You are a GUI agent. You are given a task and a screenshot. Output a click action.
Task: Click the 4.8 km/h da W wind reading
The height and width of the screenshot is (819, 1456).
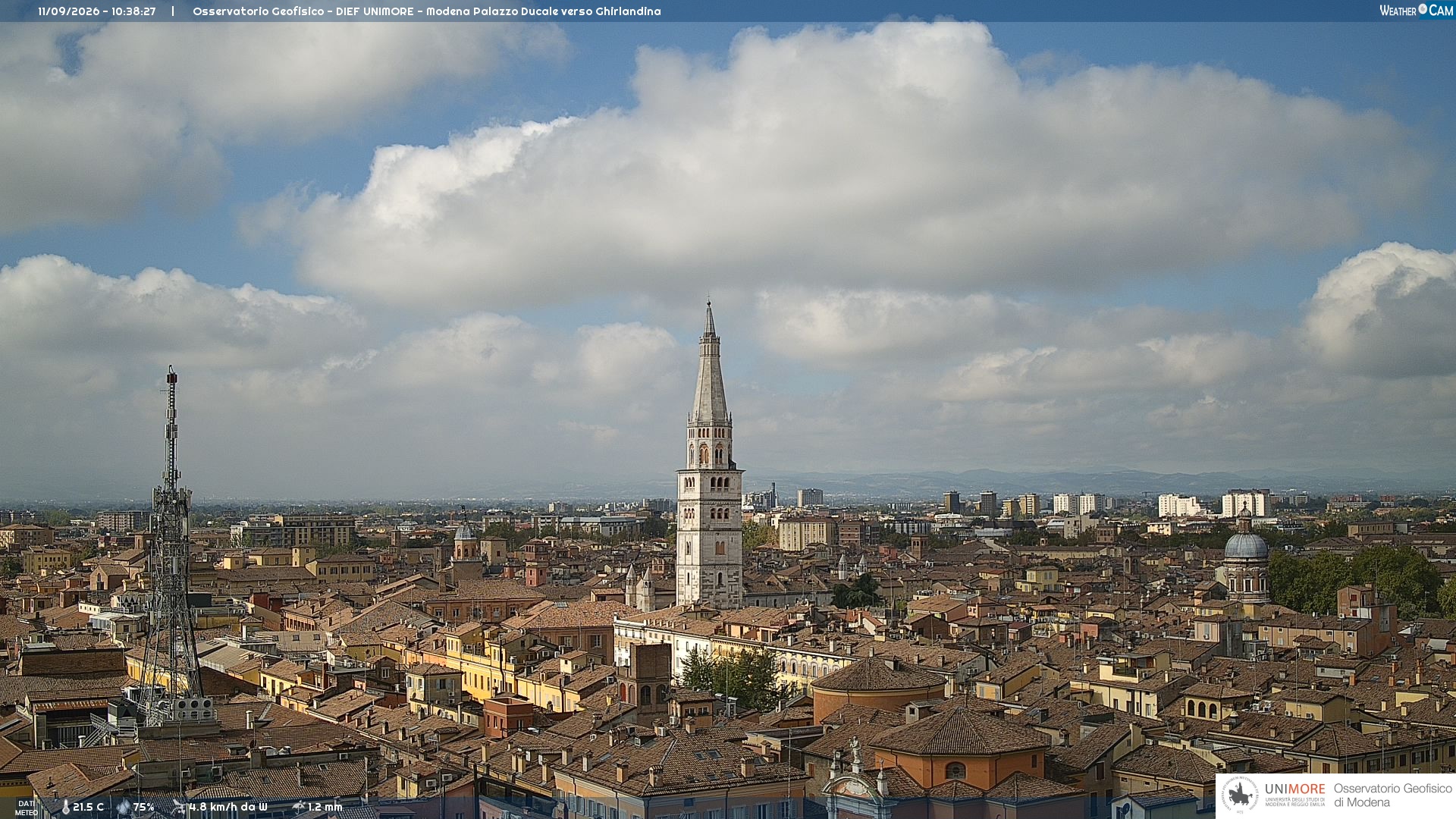click(228, 807)
